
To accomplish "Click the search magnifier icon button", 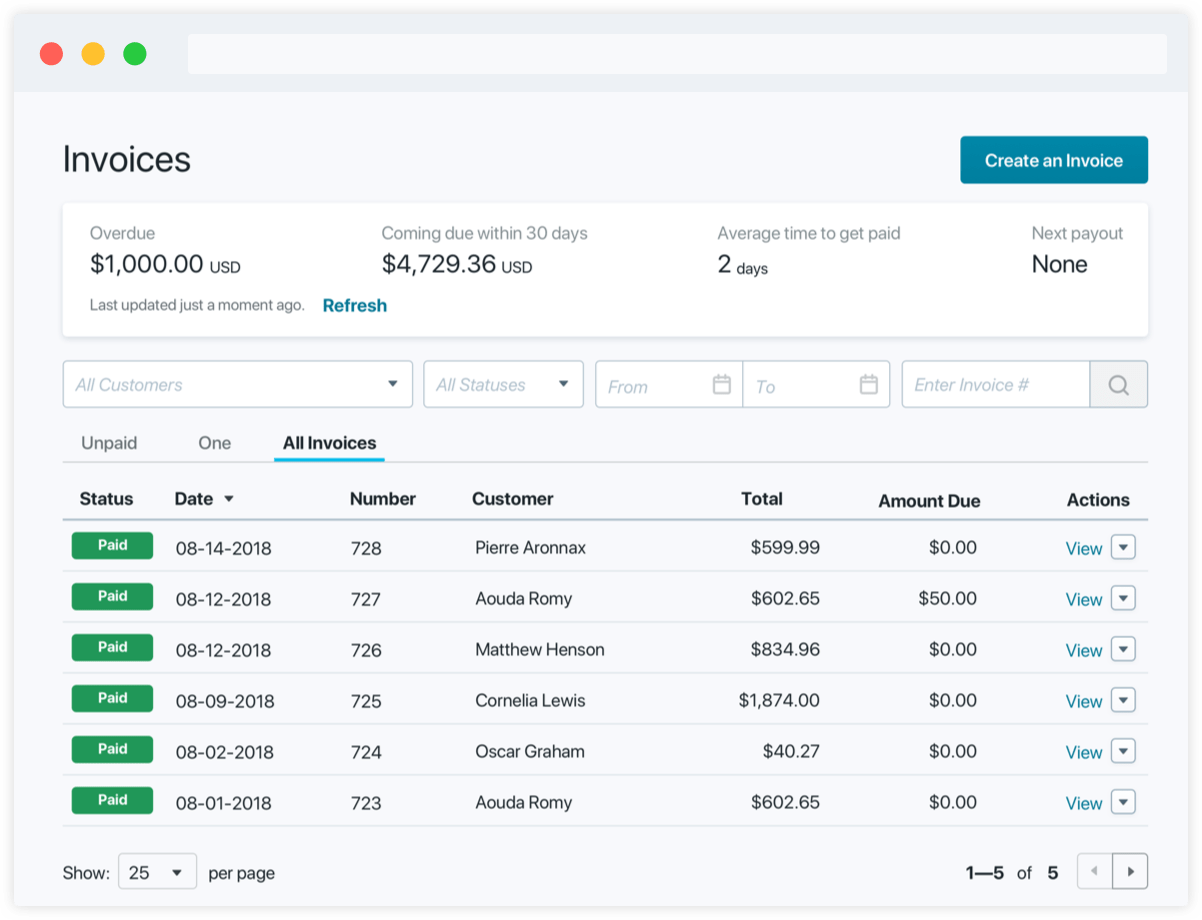I will tap(1118, 385).
